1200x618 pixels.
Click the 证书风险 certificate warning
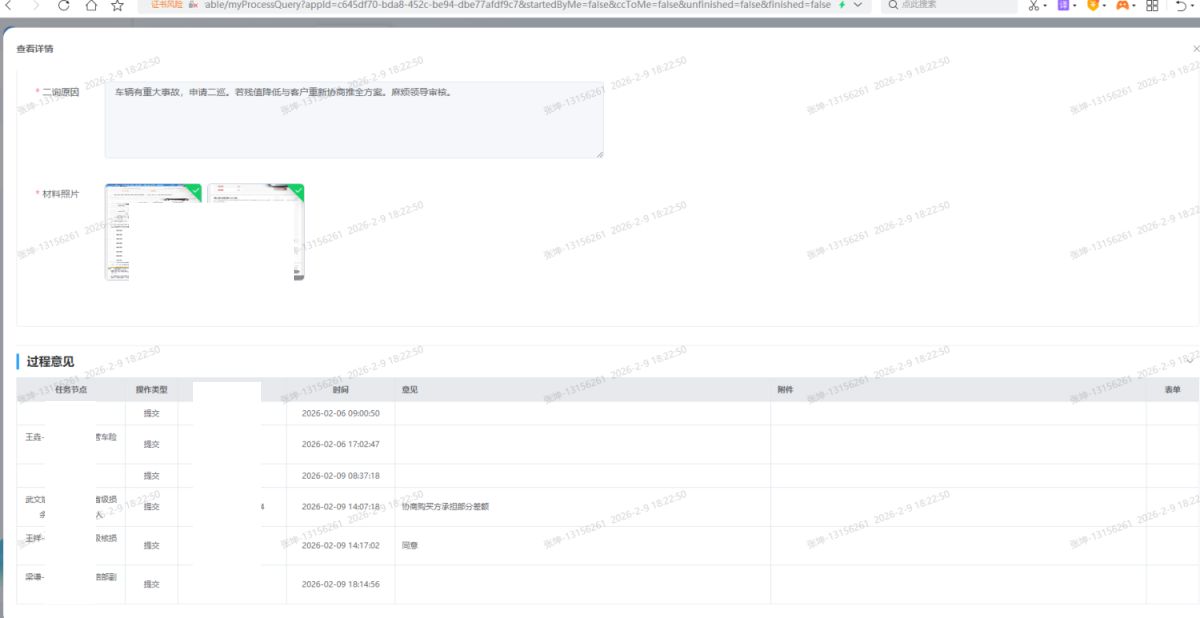167,5
